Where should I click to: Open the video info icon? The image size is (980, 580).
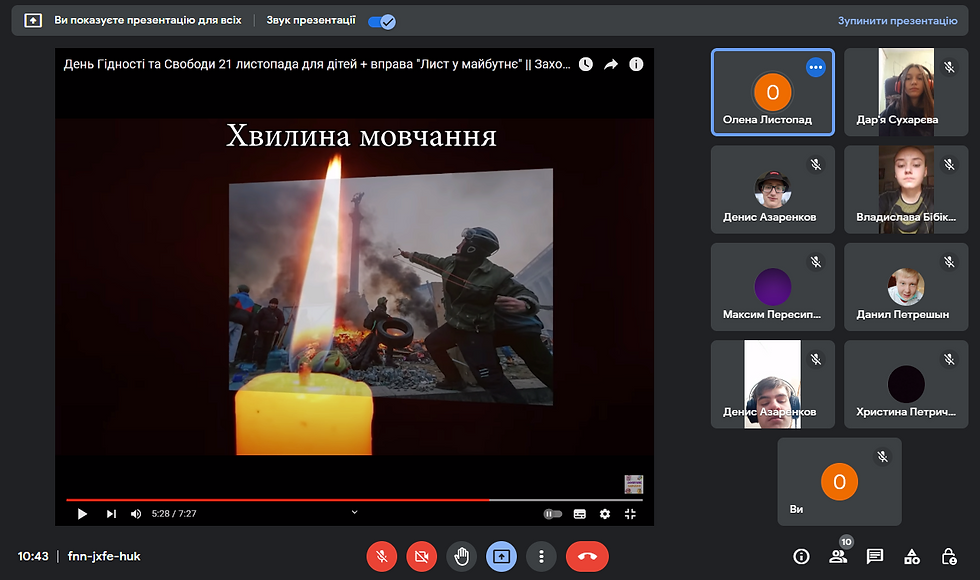click(636, 64)
